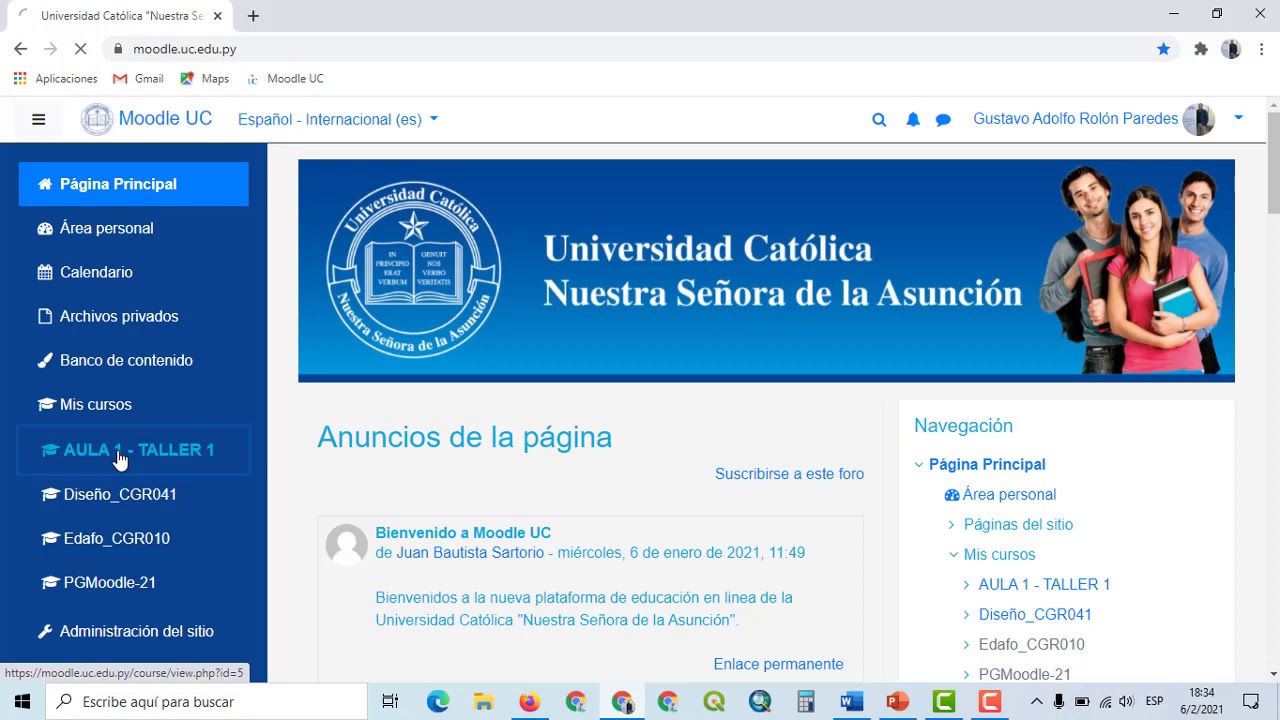1280x720 pixels.
Task: Expand Edafo_CGR010 navigation node
Action: tap(966, 644)
